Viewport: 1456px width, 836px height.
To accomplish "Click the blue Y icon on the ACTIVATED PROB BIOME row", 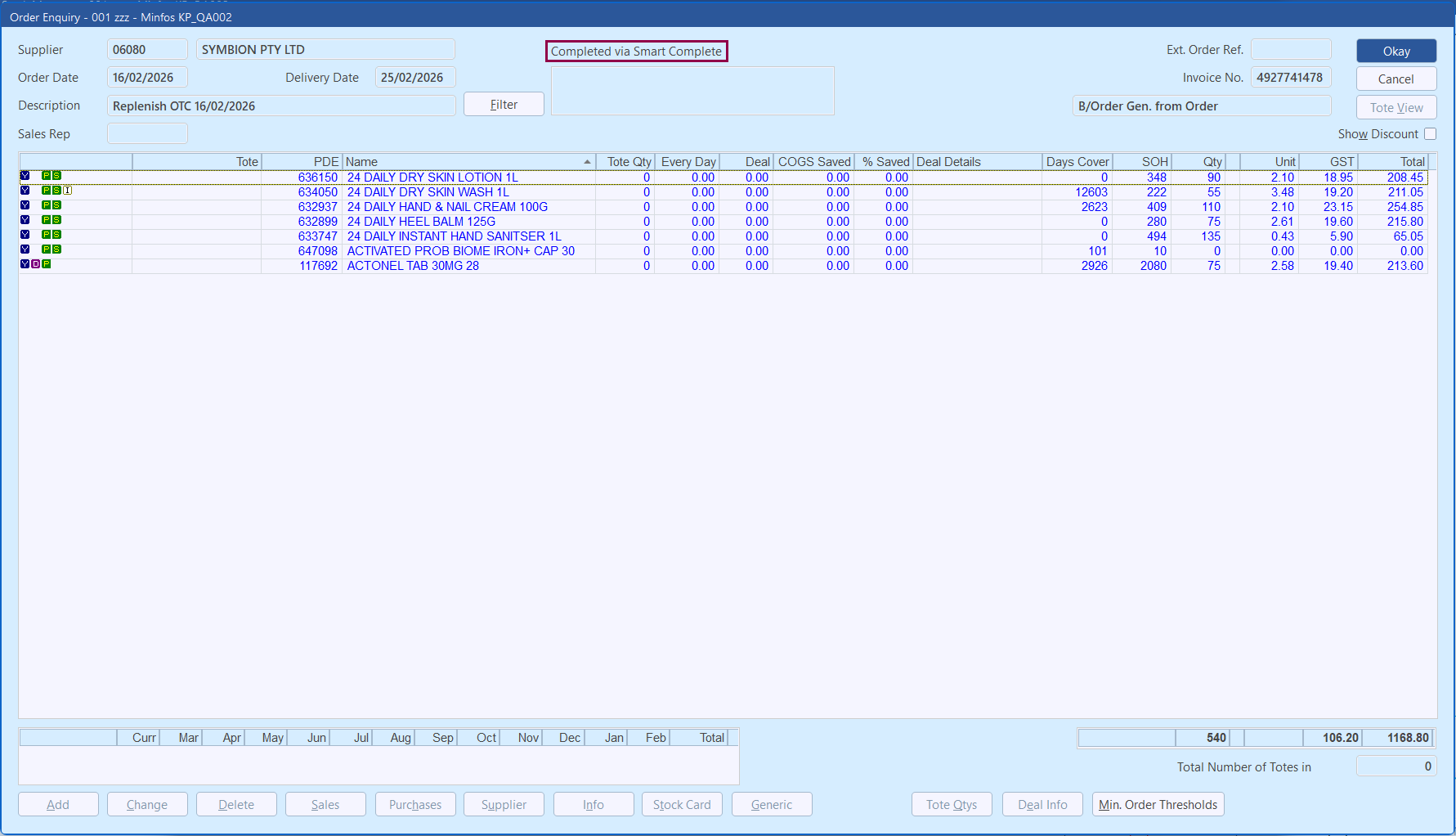I will [25, 249].
